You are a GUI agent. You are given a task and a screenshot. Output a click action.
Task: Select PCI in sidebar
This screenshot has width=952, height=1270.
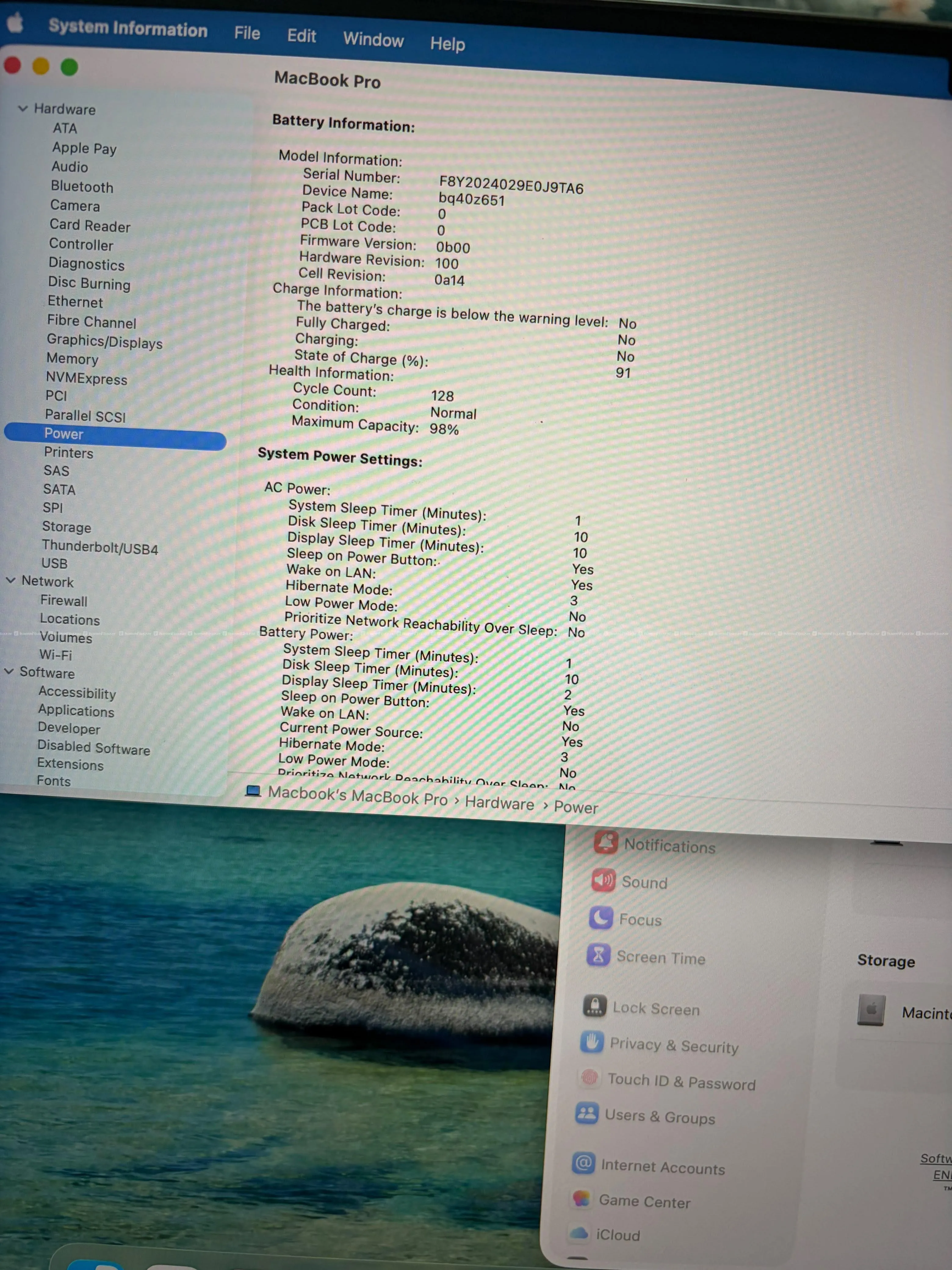point(56,396)
